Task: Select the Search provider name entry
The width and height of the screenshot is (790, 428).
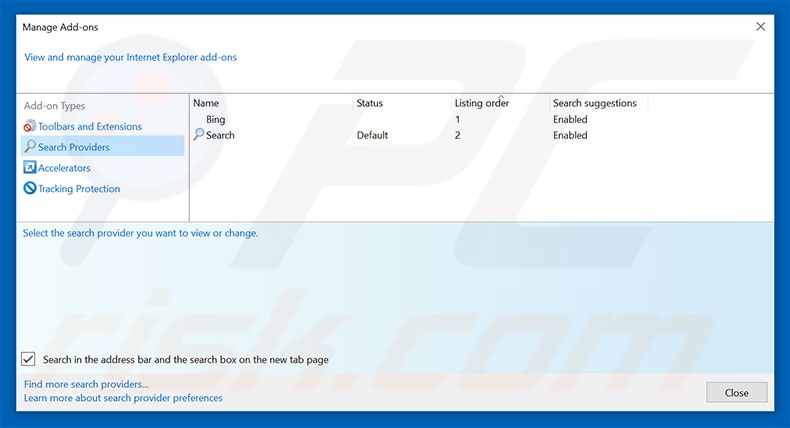Action: pyautogui.click(x=220, y=135)
